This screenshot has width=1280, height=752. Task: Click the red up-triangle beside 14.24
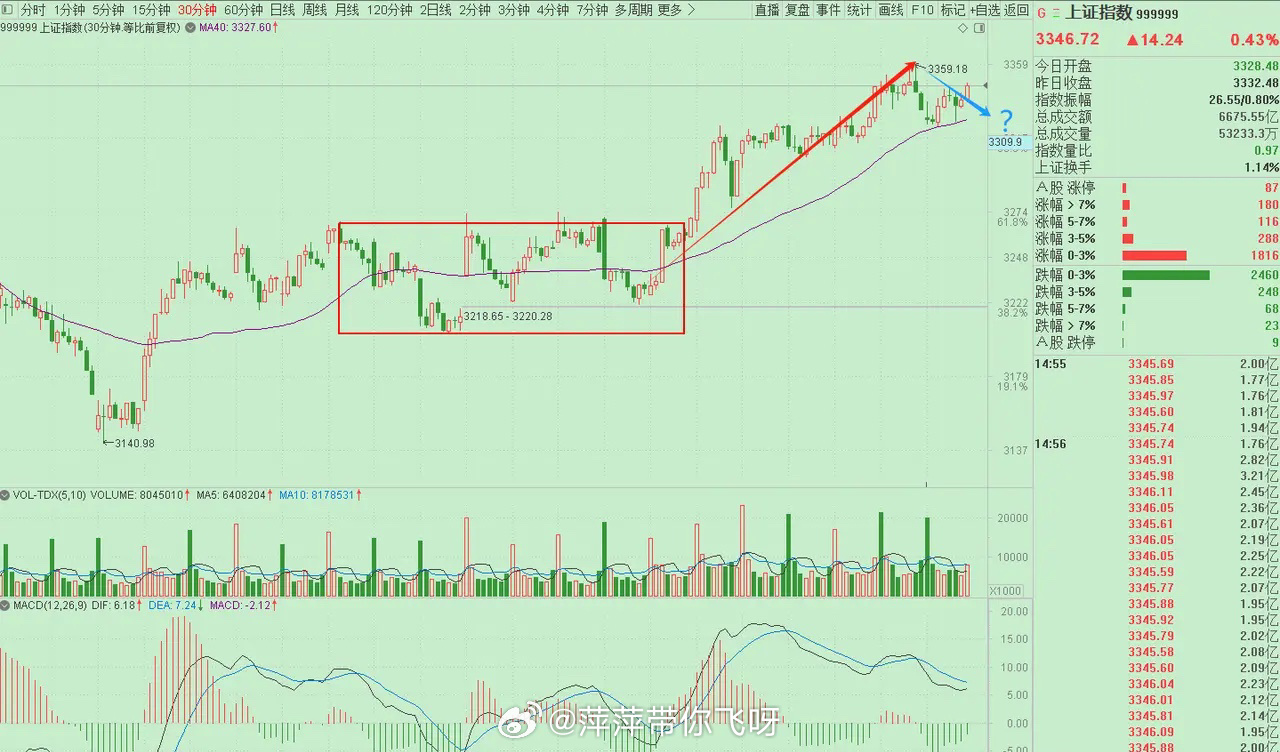(1131, 40)
